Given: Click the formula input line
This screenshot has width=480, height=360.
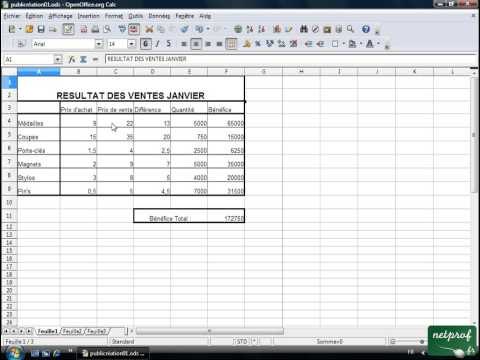Looking at the screenshot, I should [x=290, y=59].
